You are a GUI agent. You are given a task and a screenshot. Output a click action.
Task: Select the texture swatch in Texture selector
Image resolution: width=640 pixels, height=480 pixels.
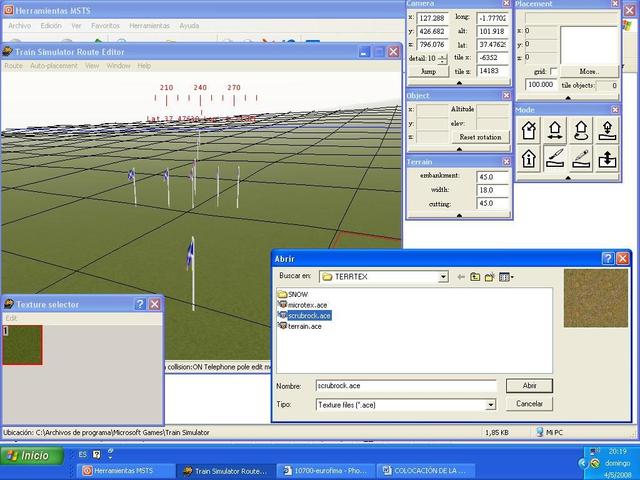click(23, 344)
